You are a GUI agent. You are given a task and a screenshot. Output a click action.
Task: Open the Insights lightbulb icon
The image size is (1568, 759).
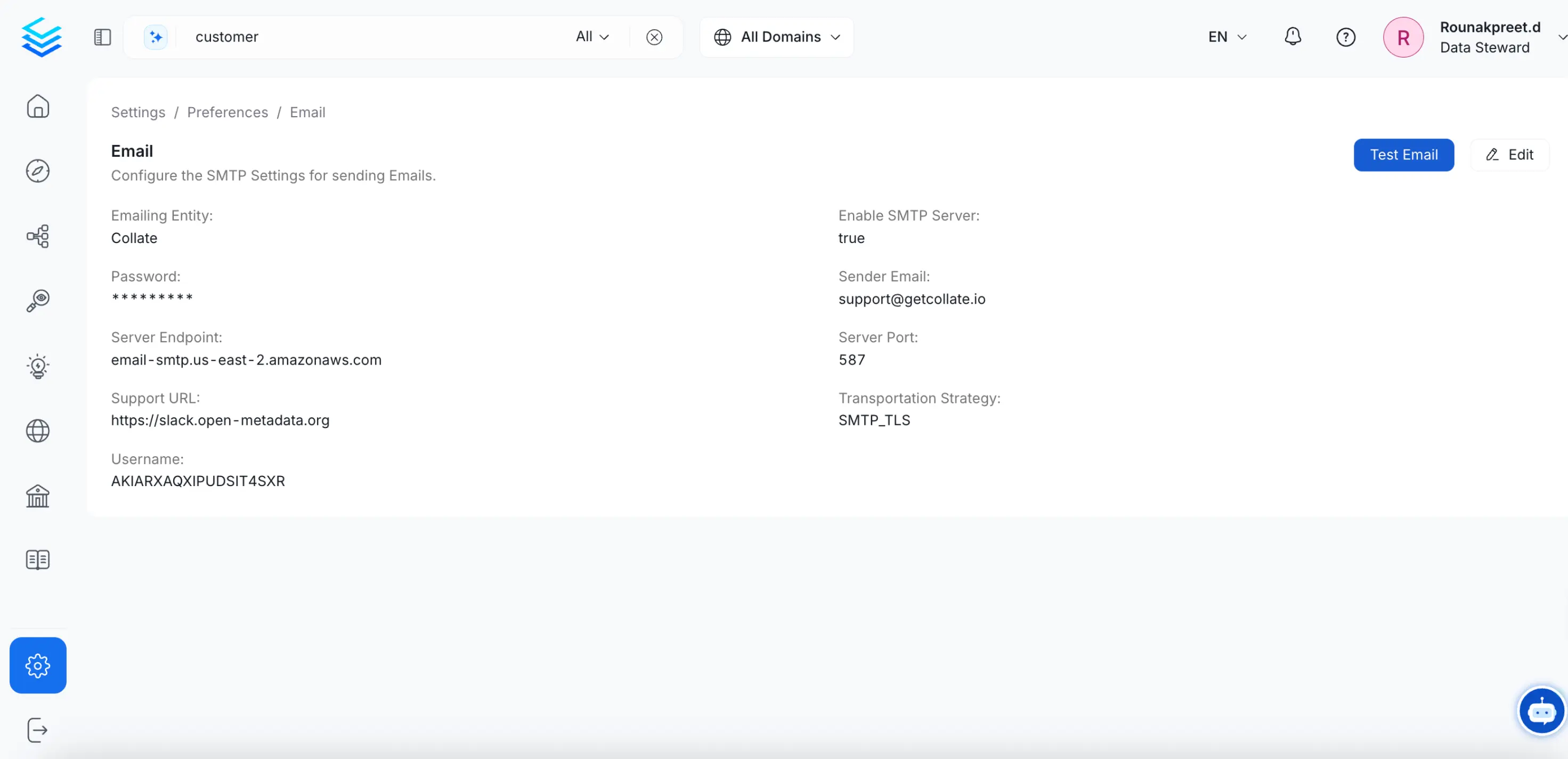38,366
